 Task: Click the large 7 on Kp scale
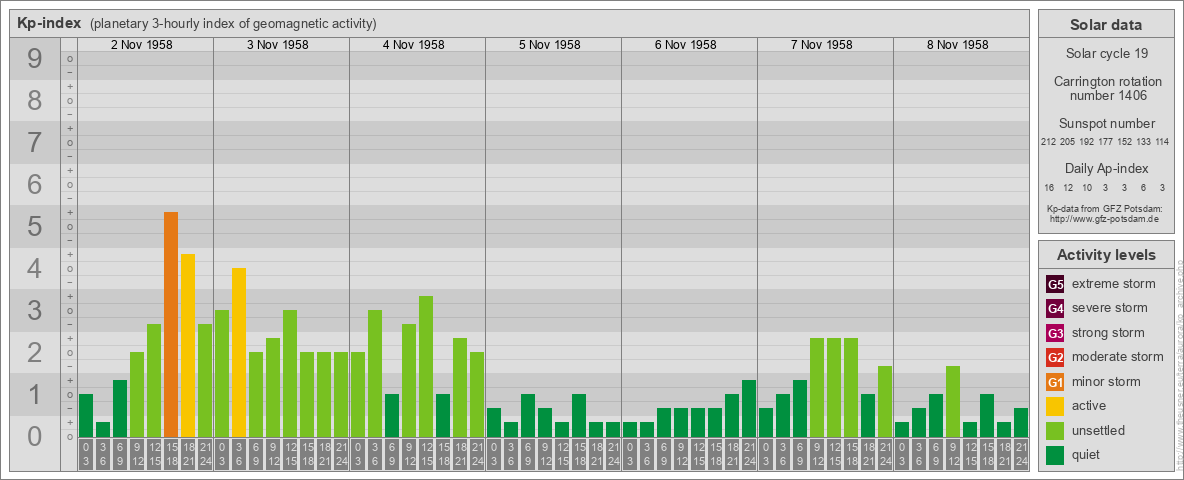(x=34, y=143)
